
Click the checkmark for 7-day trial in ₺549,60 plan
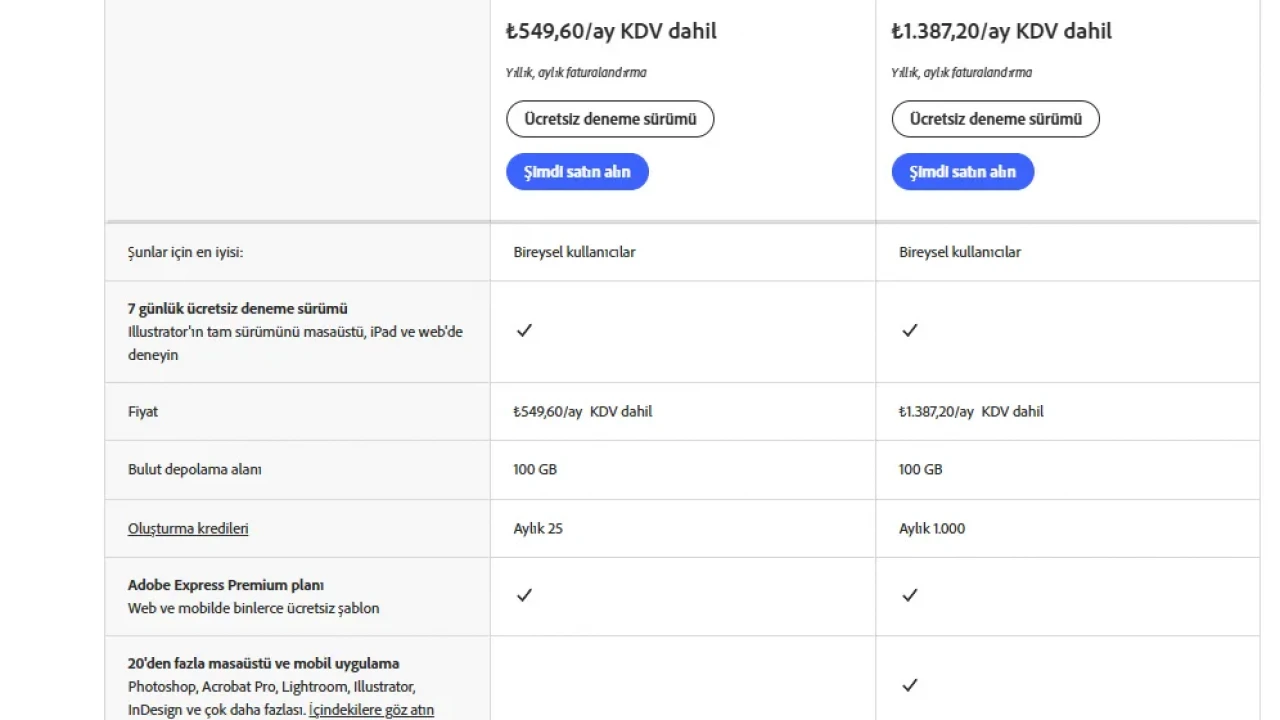tap(524, 330)
